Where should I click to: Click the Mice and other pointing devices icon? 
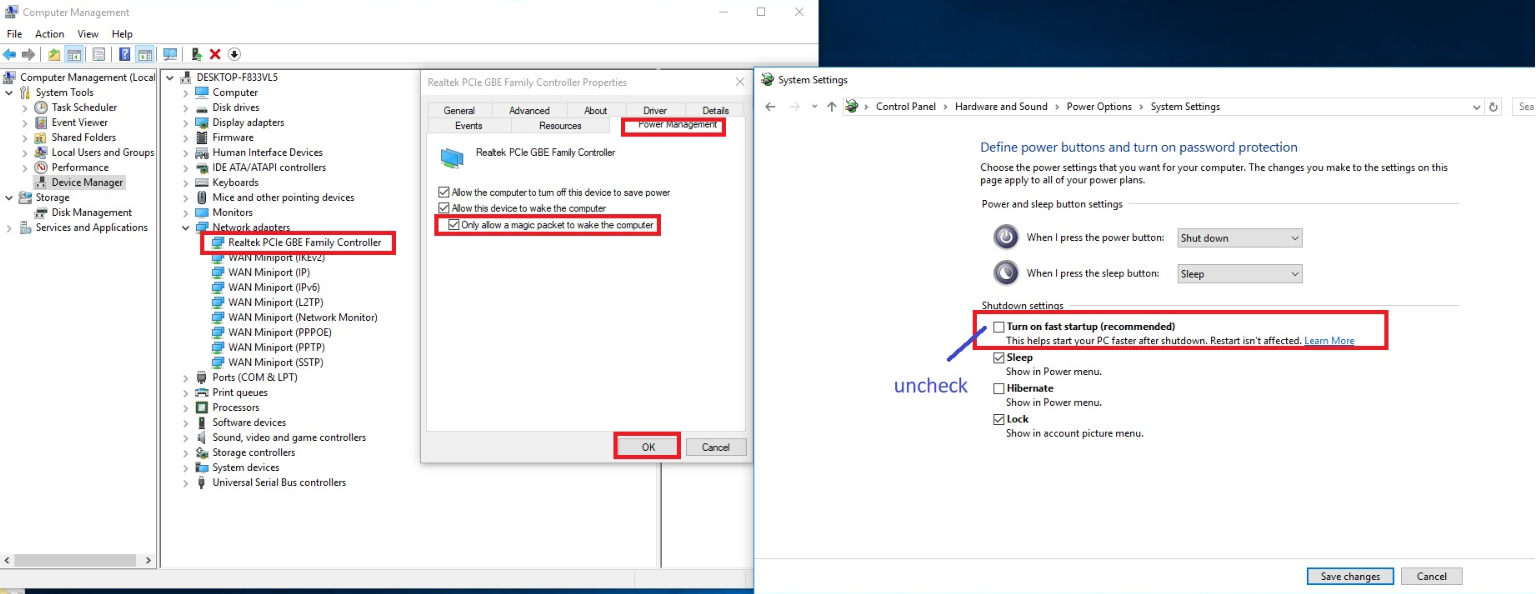(202, 197)
